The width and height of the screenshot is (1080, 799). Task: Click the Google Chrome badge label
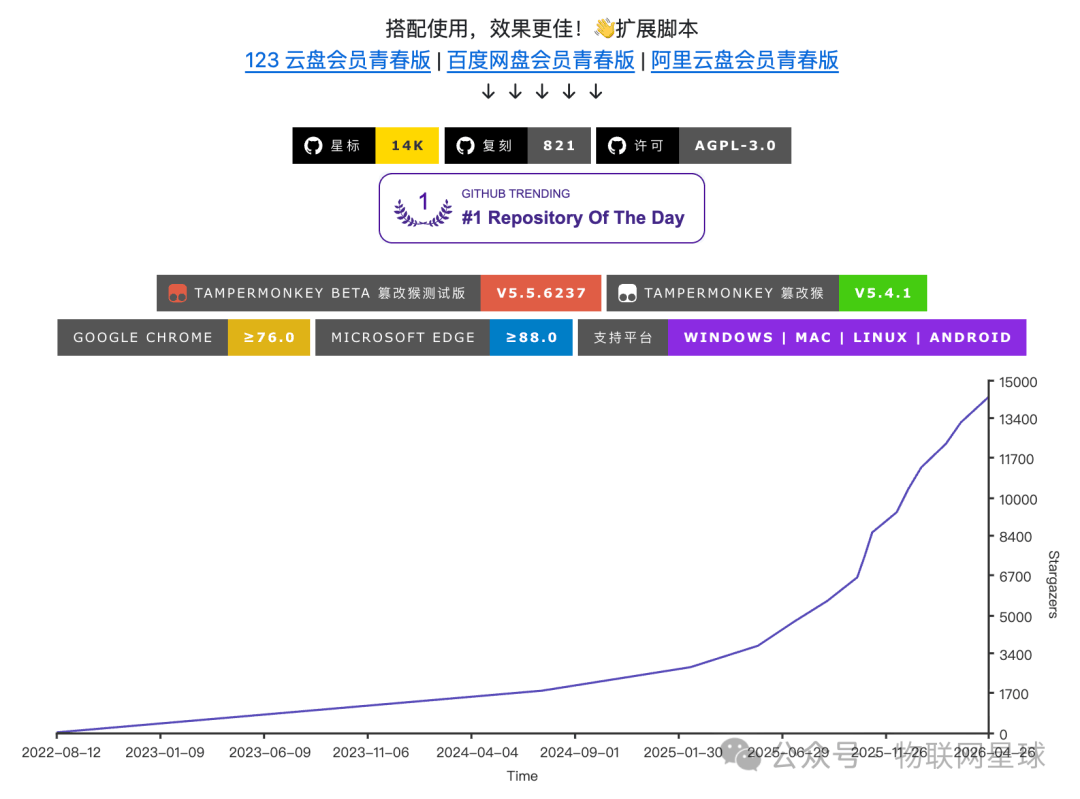pyautogui.click(x=143, y=338)
